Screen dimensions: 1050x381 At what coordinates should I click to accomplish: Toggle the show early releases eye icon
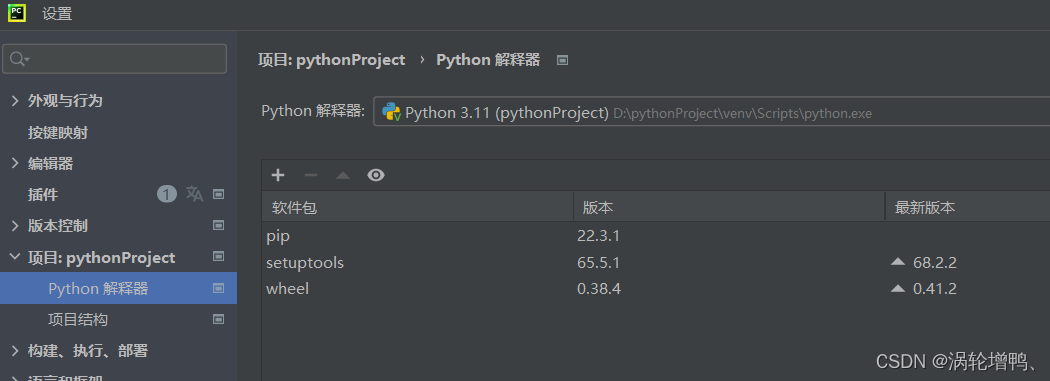[376, 175]
